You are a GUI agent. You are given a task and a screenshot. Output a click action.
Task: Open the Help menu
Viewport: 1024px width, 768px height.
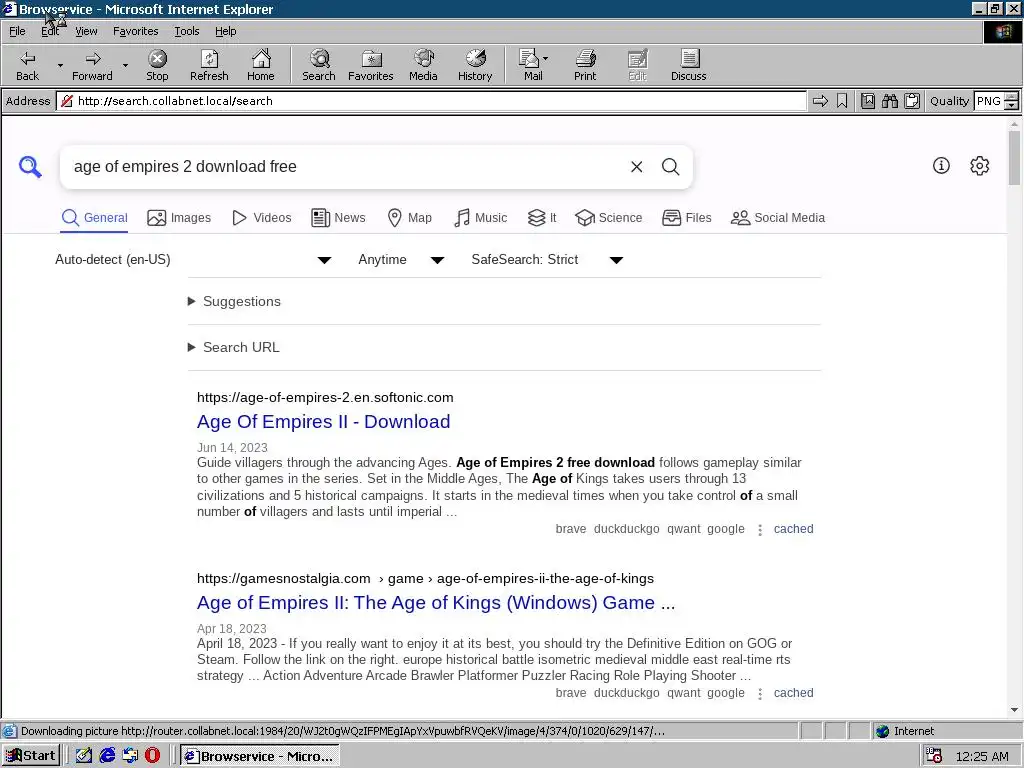[x=225, y=31]
